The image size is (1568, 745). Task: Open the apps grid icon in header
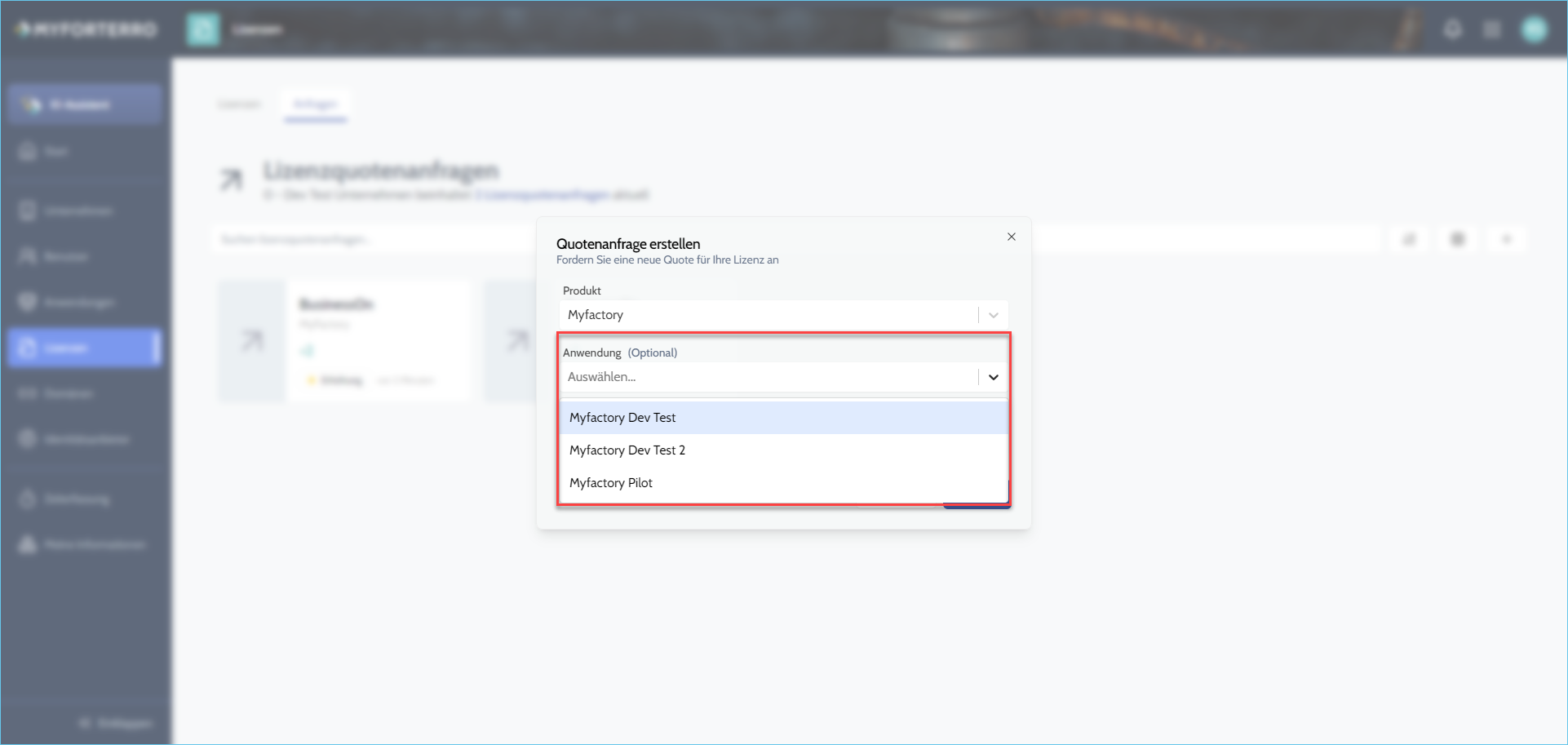coord(1492,30)
